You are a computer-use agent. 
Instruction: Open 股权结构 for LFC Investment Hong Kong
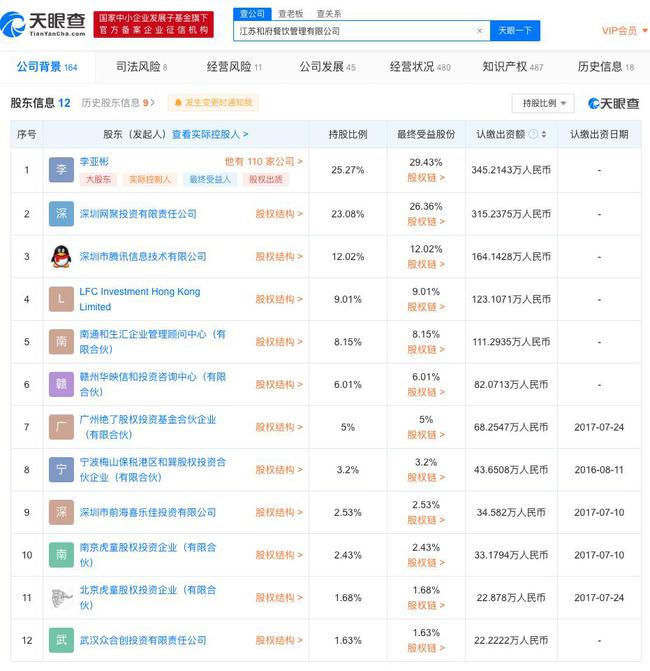click(x=279, y=299)
